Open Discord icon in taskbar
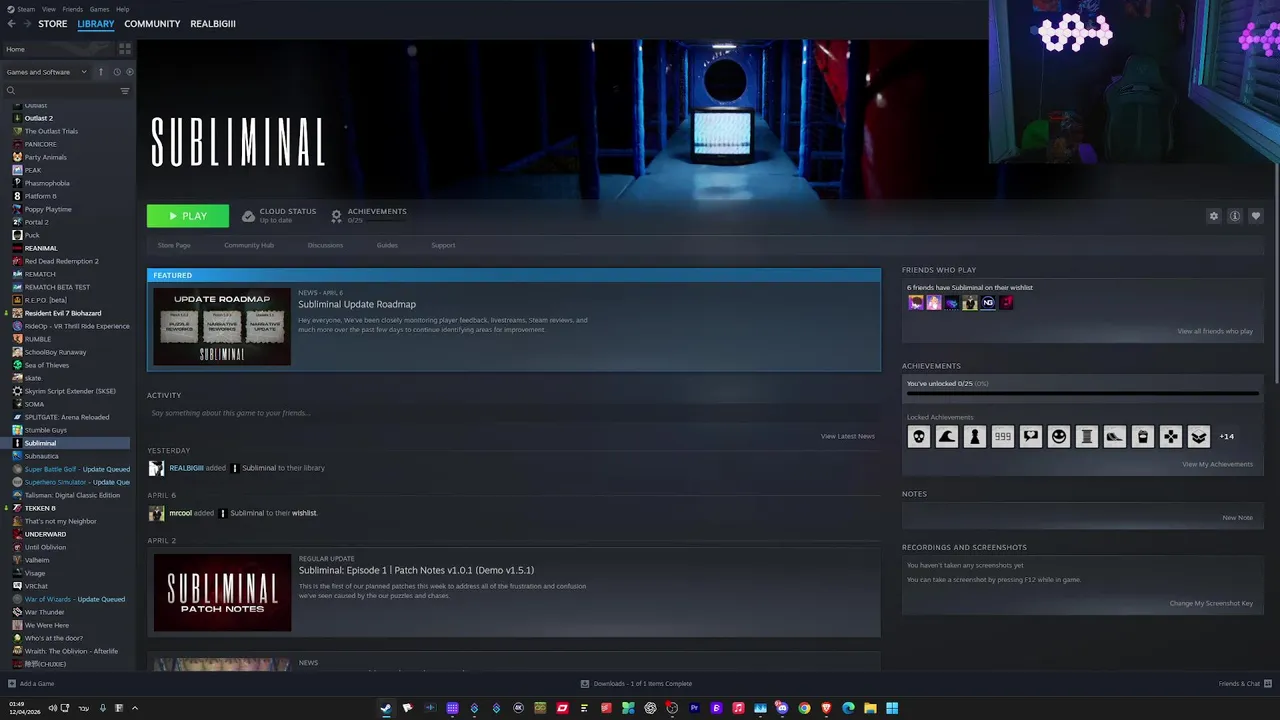Screen dimensions: 1280x720 [780, 708]
